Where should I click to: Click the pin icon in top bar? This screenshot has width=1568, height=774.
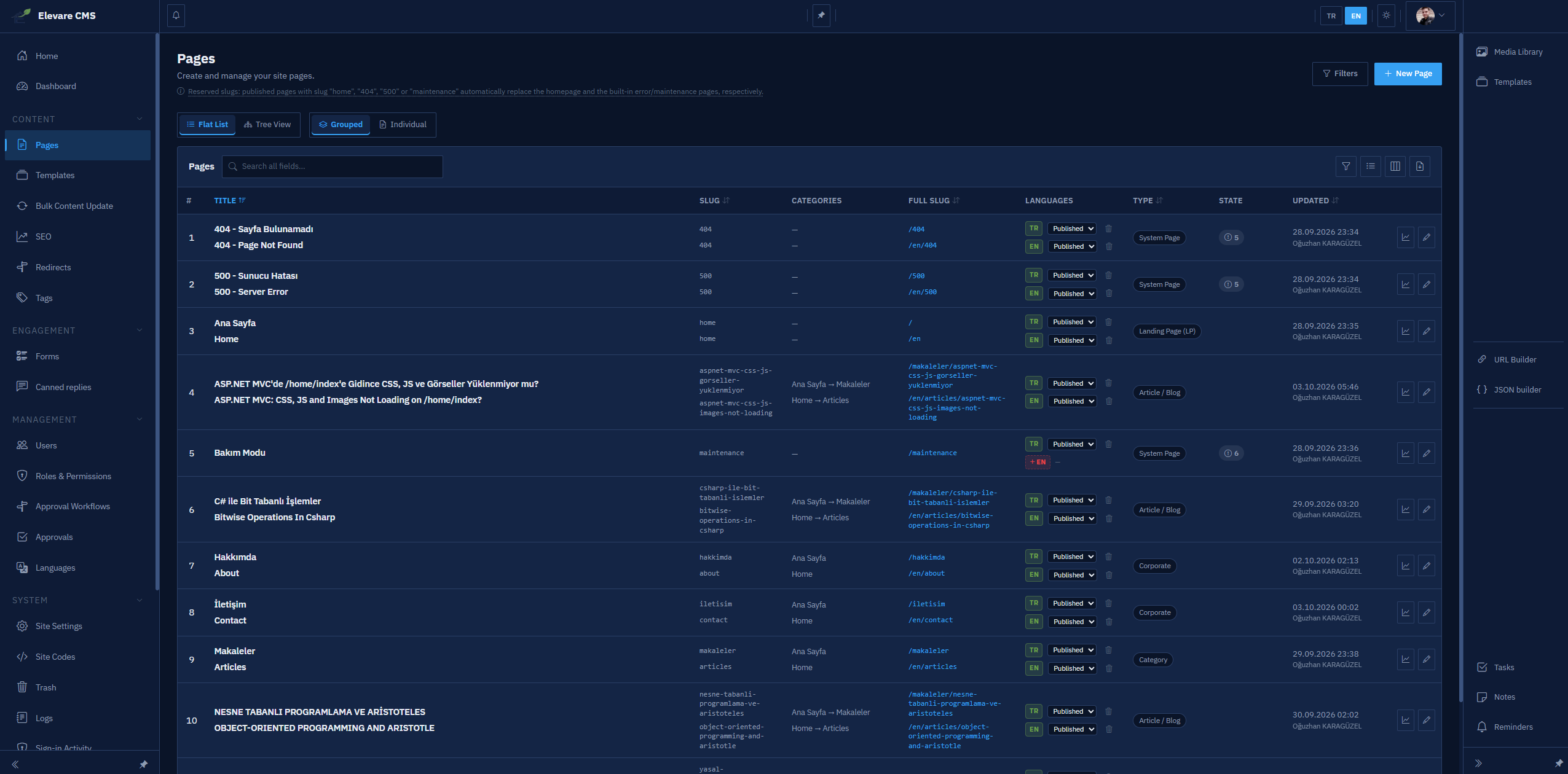tap(821, 15)
